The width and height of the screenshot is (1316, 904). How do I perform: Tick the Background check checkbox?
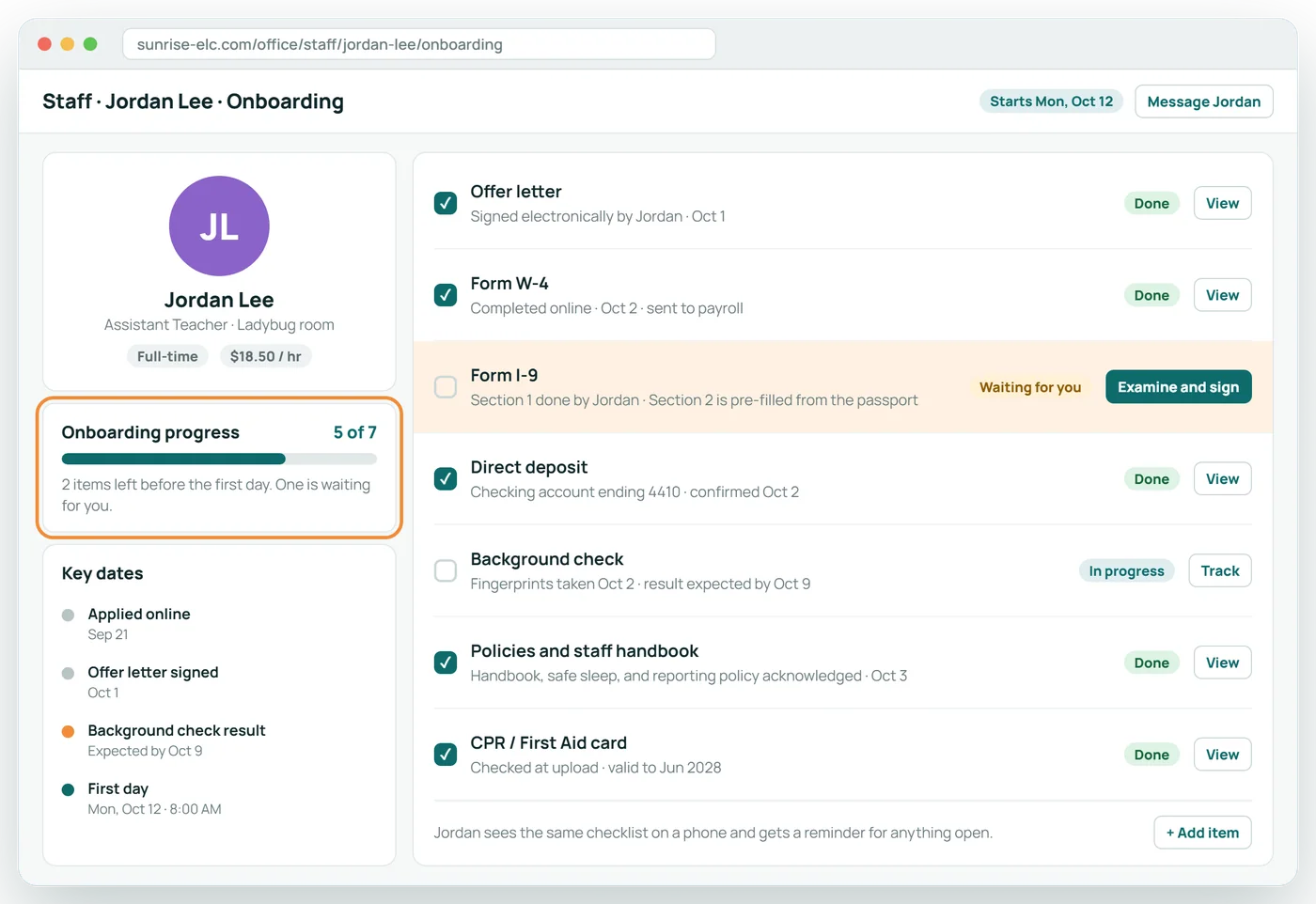[446, 570]
